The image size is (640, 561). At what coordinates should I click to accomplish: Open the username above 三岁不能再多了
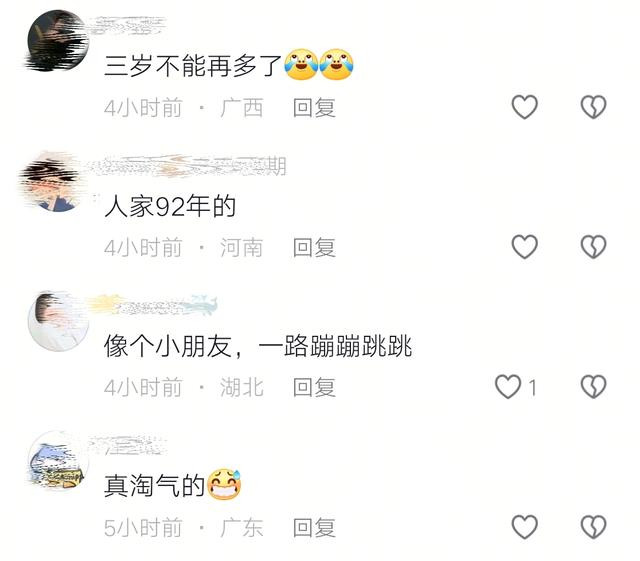click(127, 26)
